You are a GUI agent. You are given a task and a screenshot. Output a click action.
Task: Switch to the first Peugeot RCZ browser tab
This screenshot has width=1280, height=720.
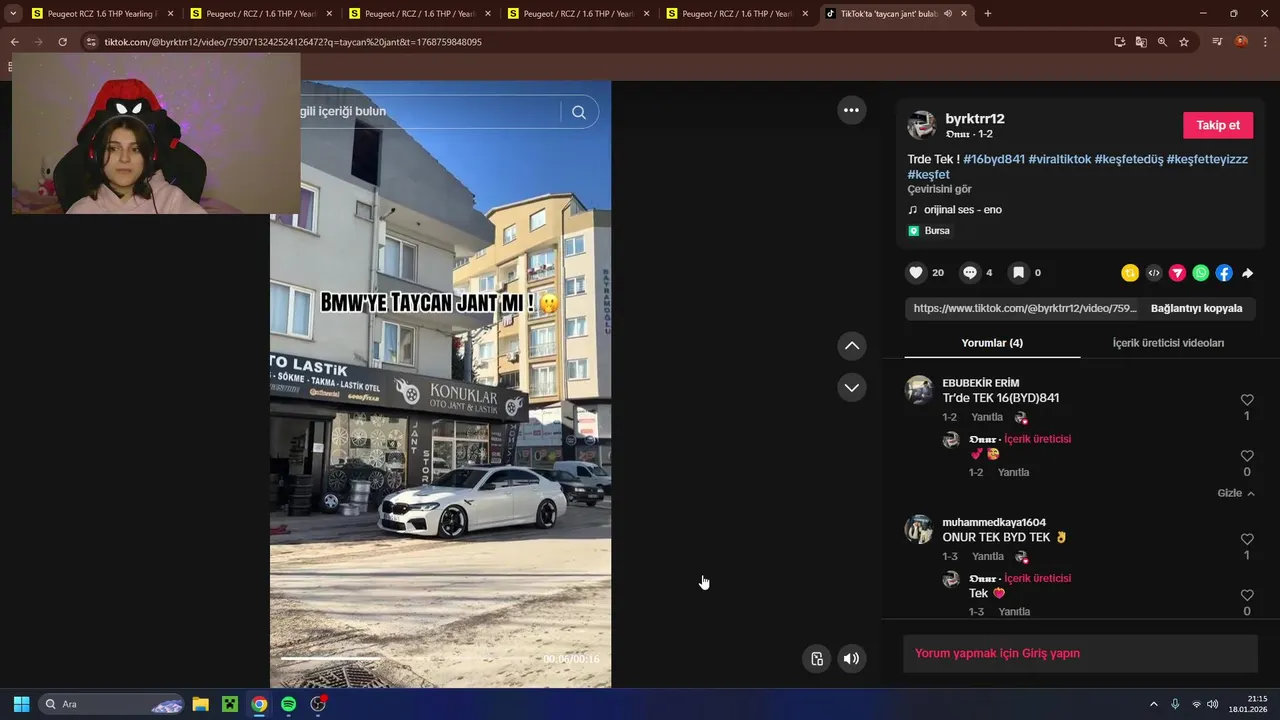click(103, 14)
